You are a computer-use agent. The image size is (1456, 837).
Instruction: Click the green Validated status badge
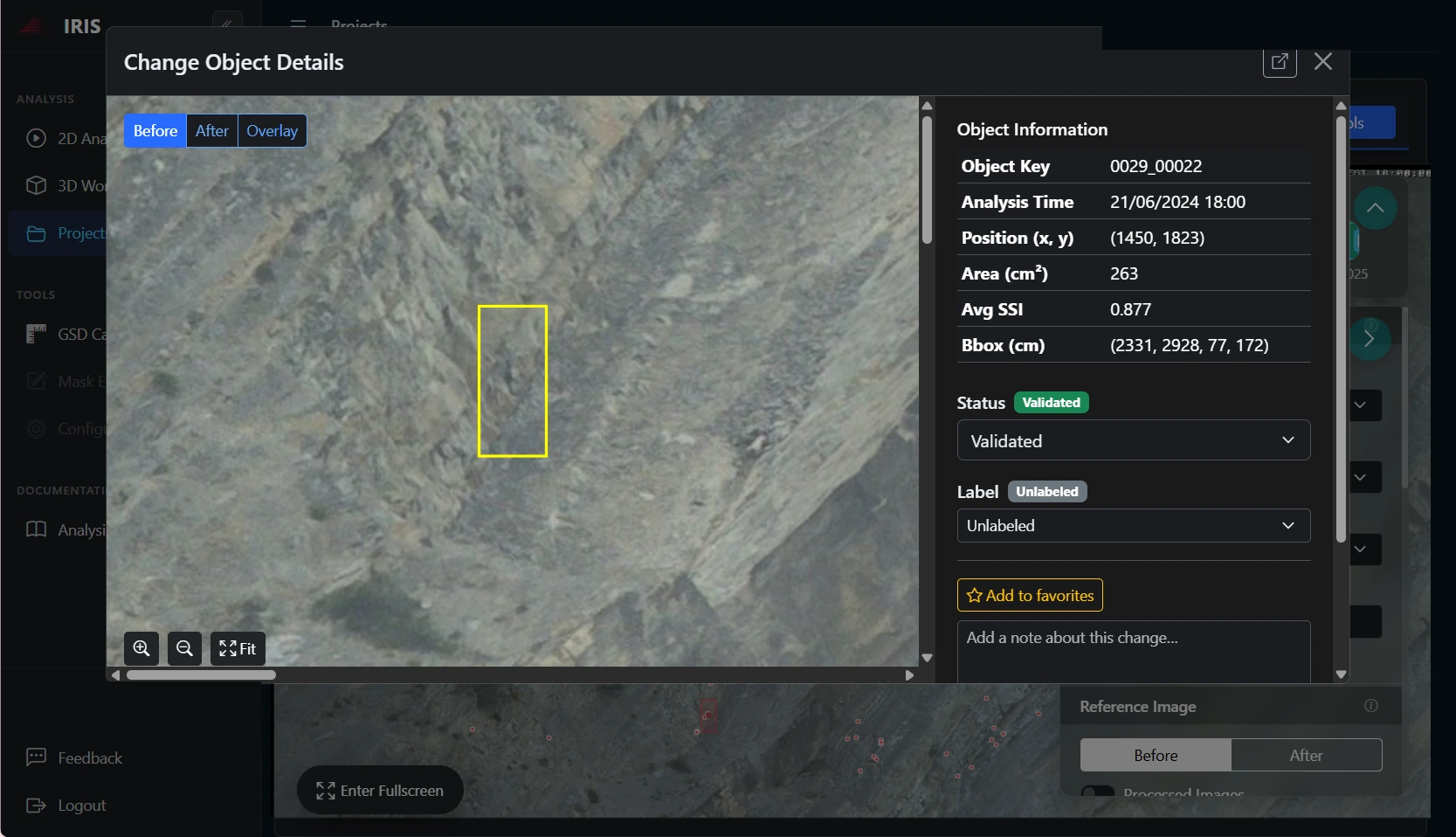[x=1052, y=403]
